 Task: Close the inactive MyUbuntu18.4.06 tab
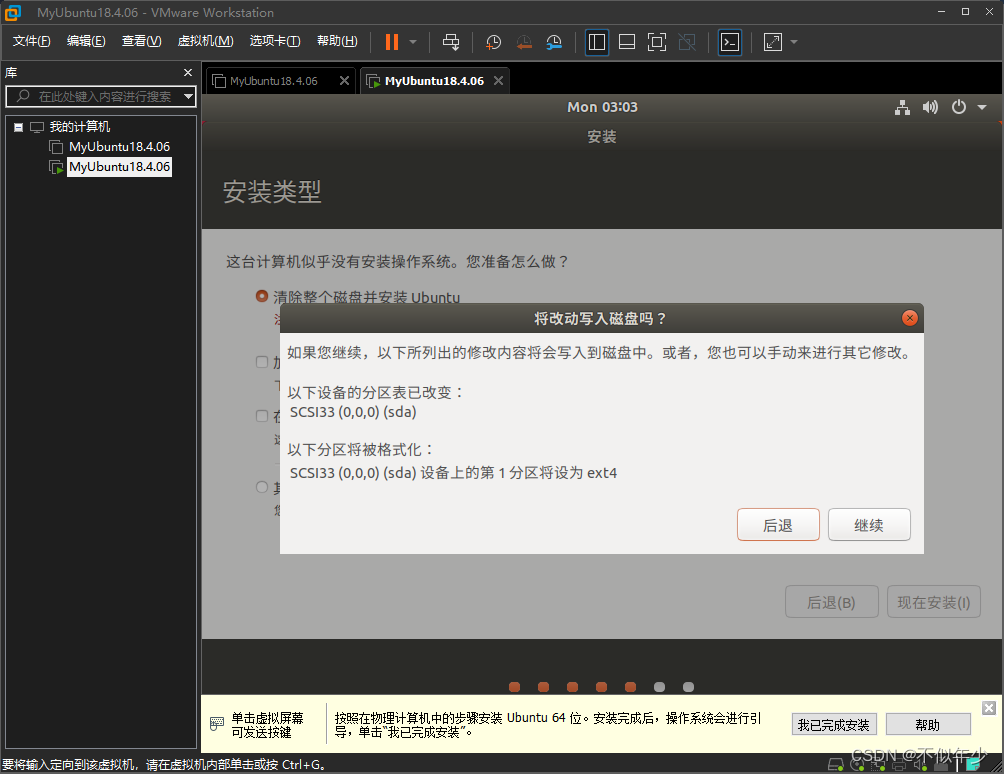coord(344,81)
